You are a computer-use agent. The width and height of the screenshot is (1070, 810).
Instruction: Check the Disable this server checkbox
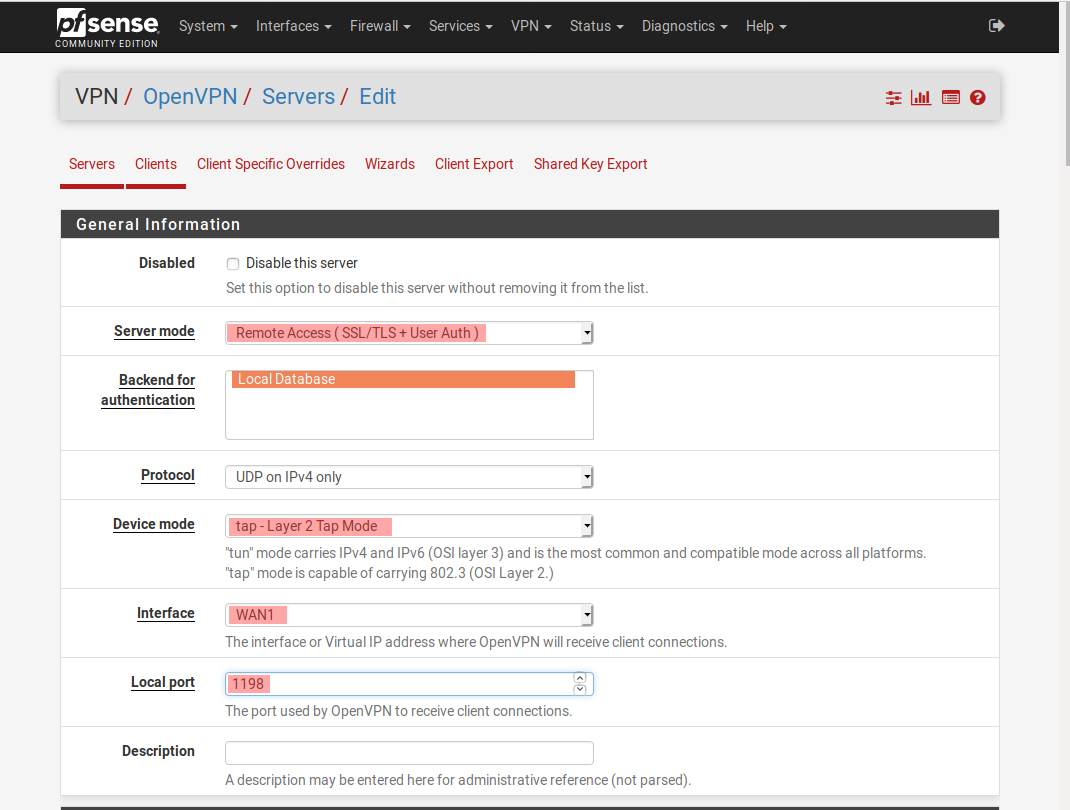(233, 264)
